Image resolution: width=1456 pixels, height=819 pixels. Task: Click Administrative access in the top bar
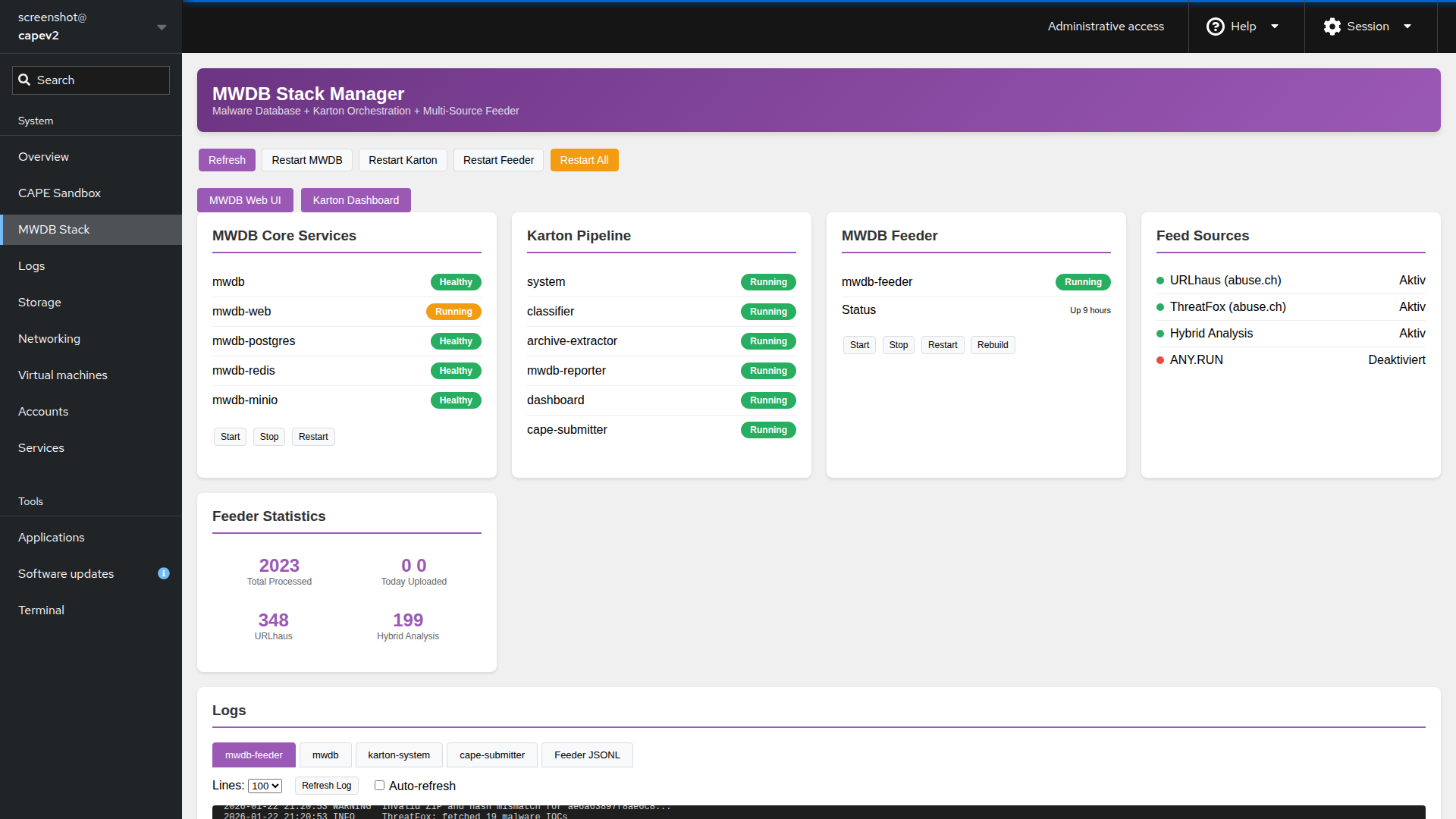pos(1105,26)
